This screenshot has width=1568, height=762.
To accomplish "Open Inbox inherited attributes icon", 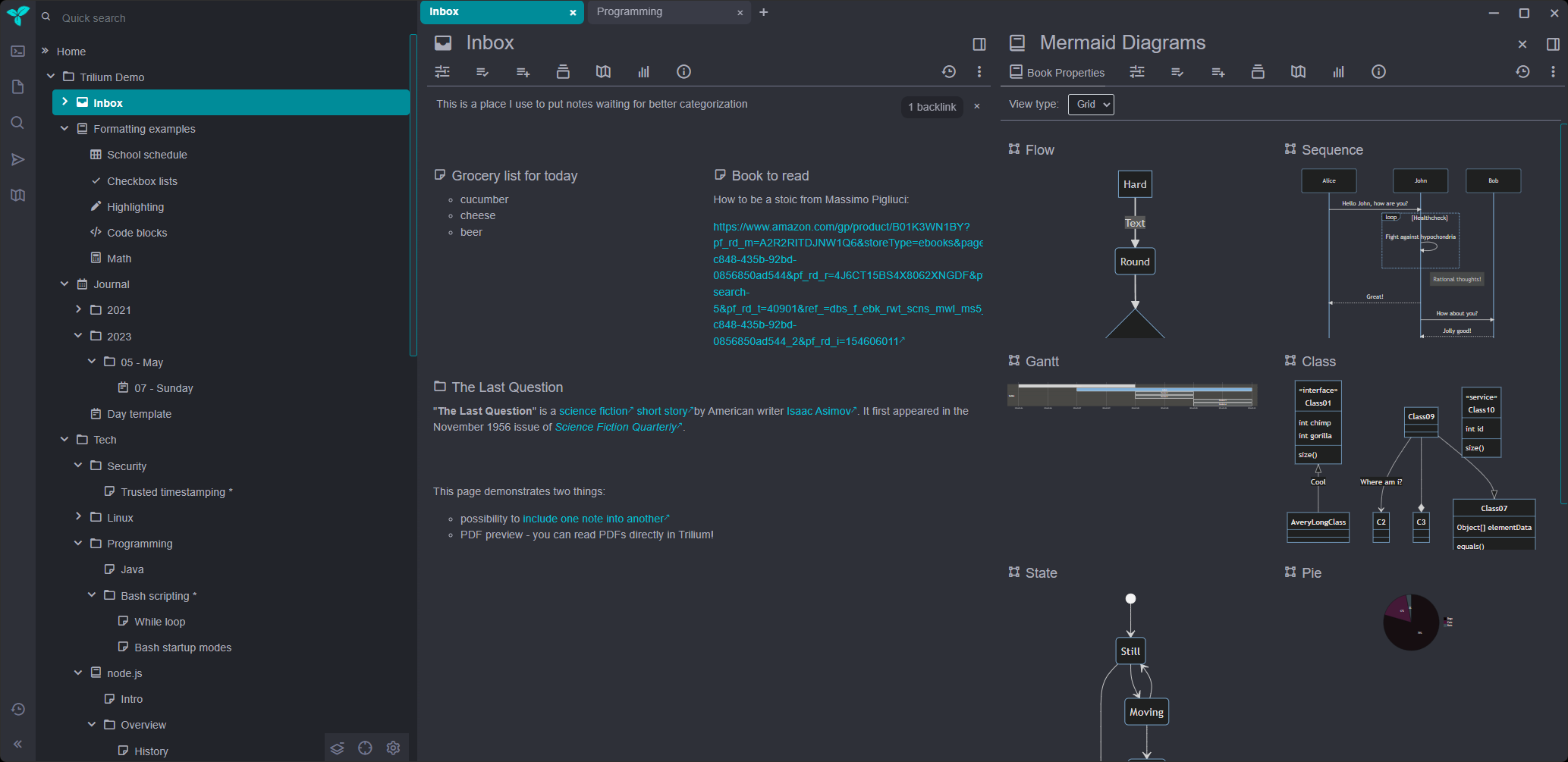I will pyautogui.click(x=523, y=72).
